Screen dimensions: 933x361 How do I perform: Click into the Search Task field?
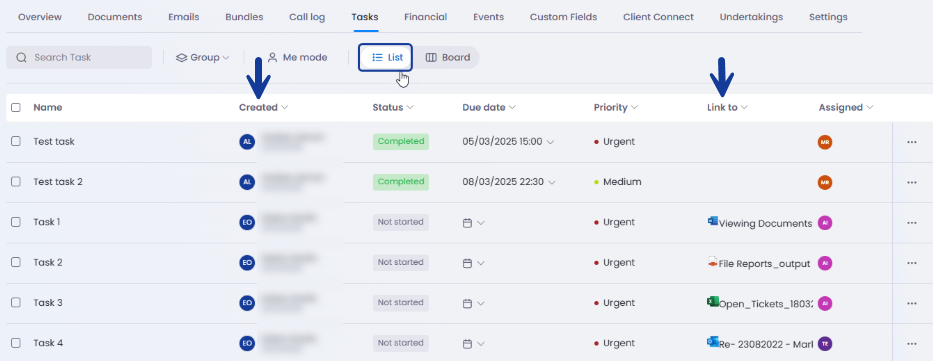[x=79, y=58]
